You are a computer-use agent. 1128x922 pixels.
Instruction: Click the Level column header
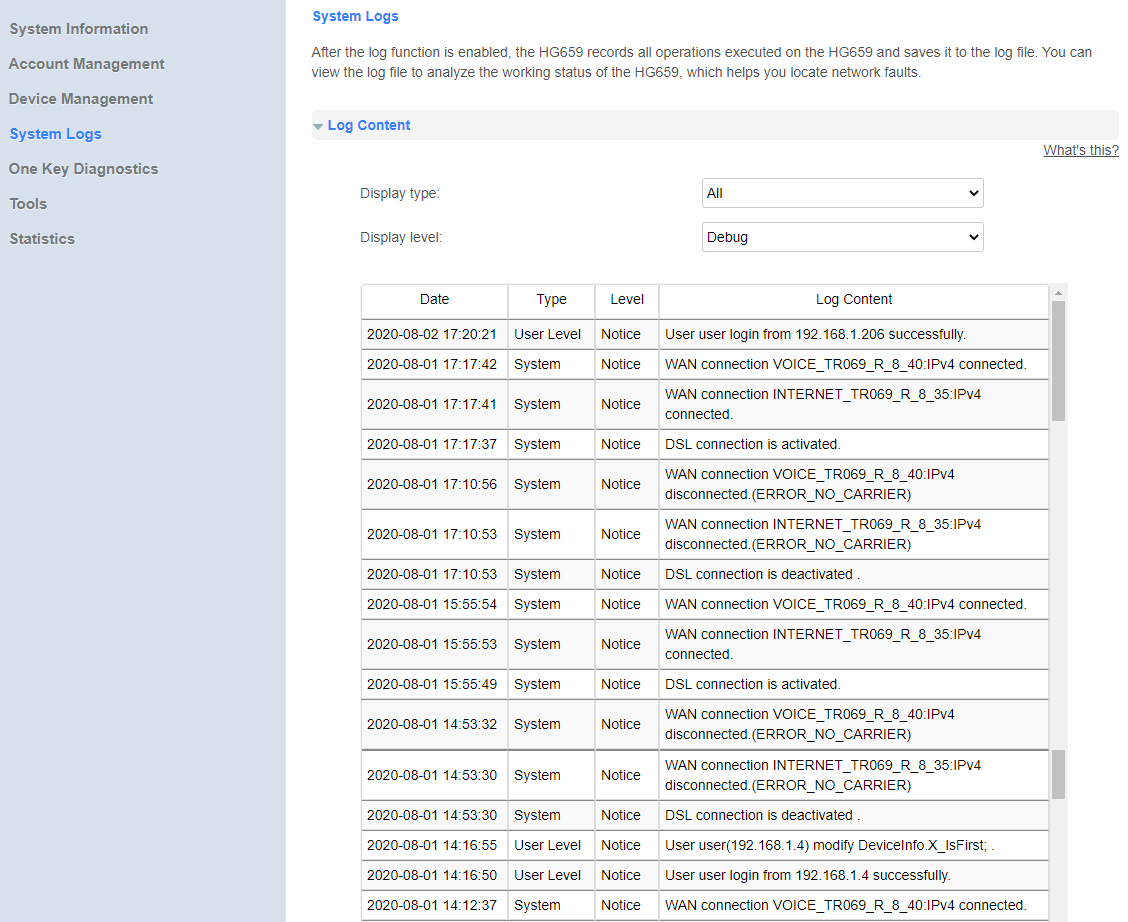click(x=627, y=300)
